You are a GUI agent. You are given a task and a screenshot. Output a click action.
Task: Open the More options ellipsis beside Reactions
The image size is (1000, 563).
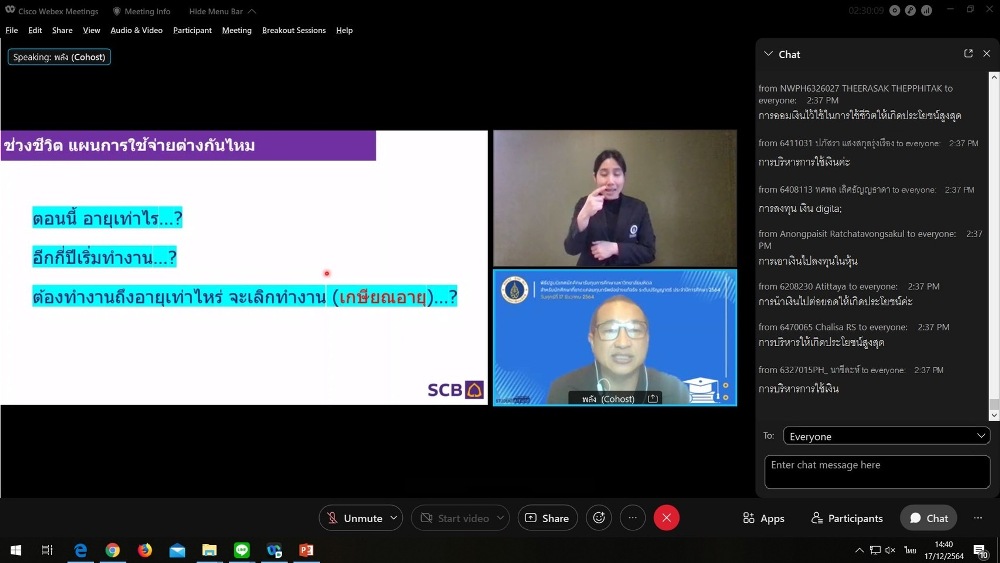click(632, 518)
